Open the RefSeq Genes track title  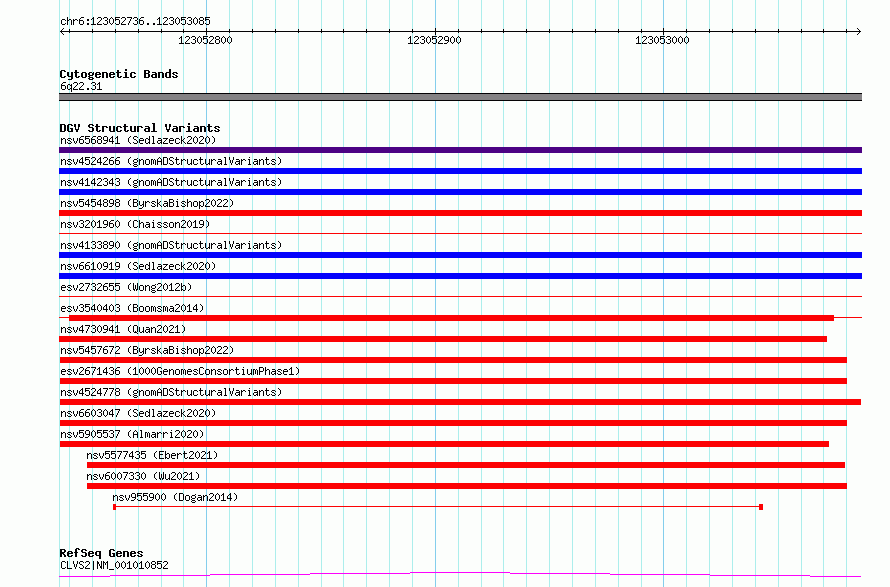click(101, 553)
